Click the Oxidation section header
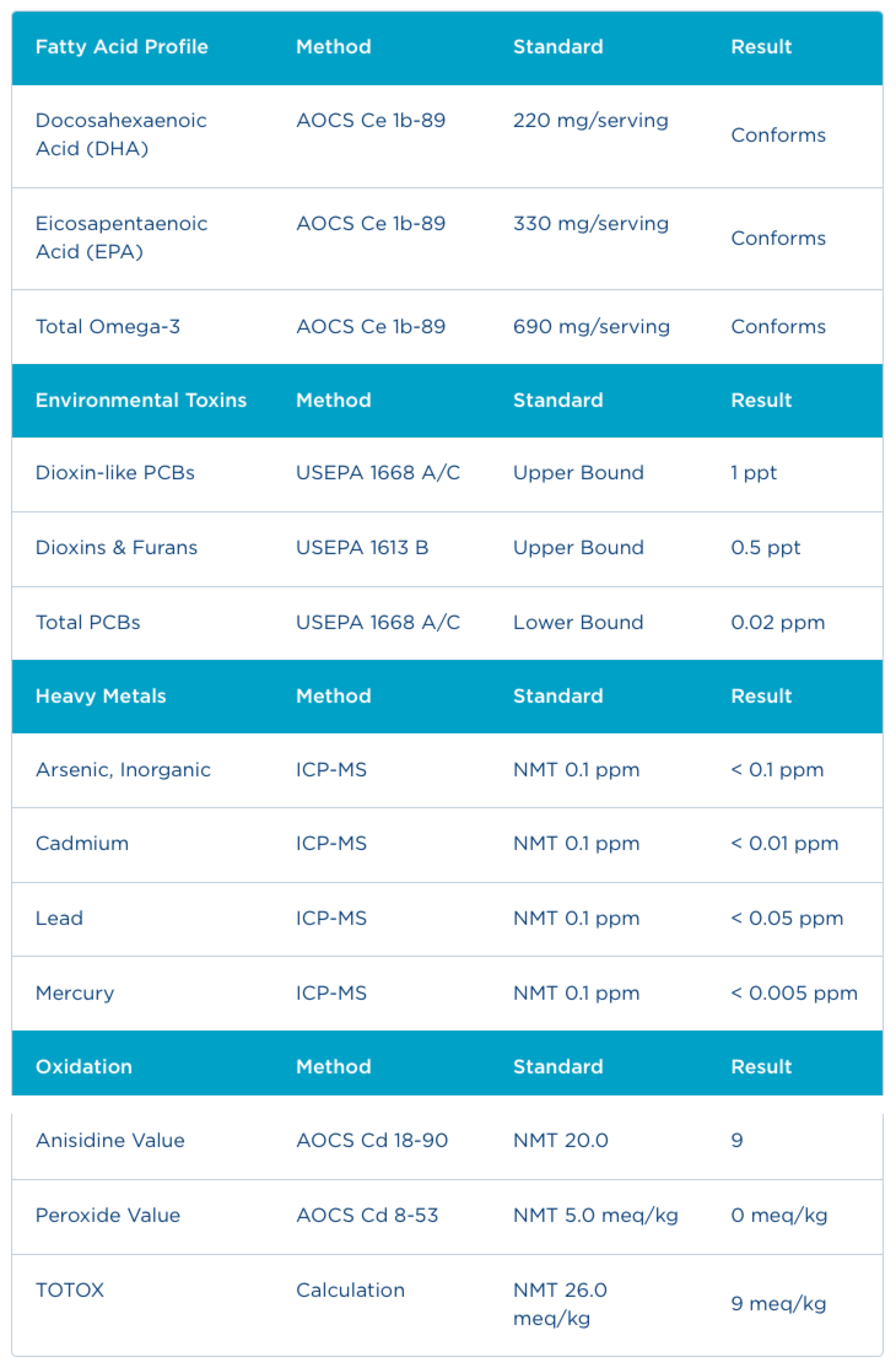The image size is (896, 1368). point(84,1067)
